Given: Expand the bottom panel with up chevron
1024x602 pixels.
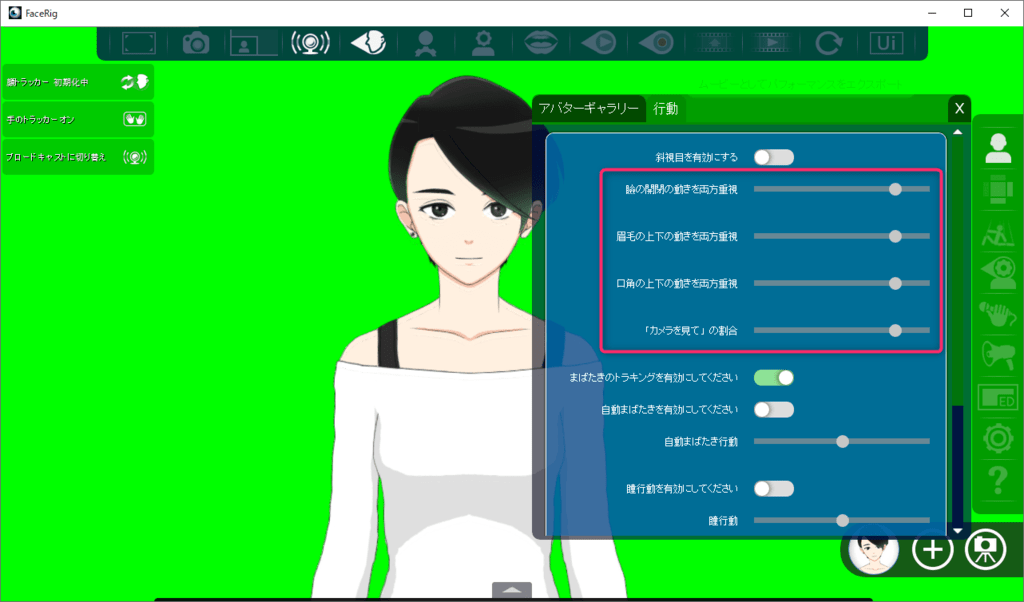Looking at the screenshot, I should click(512, 590).
